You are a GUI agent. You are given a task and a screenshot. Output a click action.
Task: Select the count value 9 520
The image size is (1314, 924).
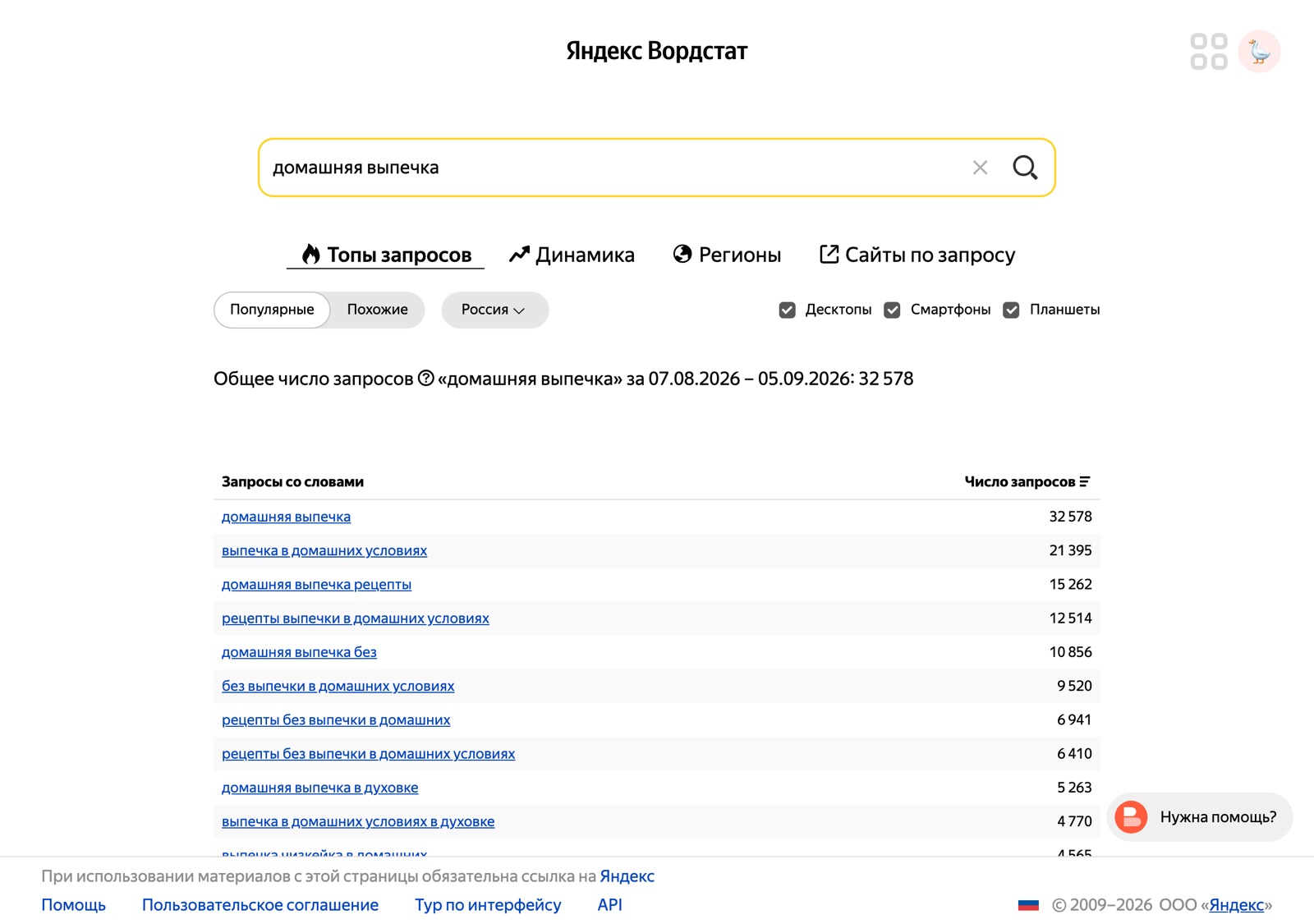click(1074, 686)
